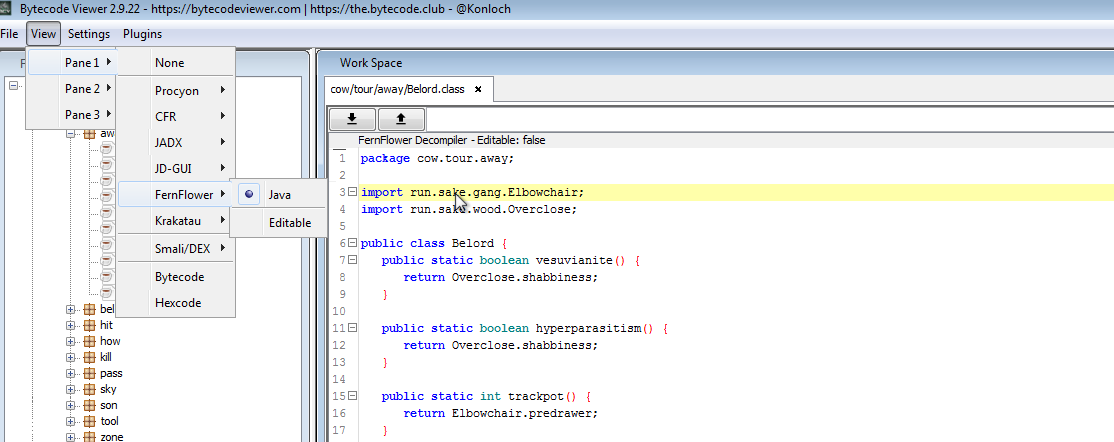Click the 'import run.sake.wood.Overclose;' line
Image resolution: width=1114 pixels, height=442 pixels.
click(x=469, y=210)
